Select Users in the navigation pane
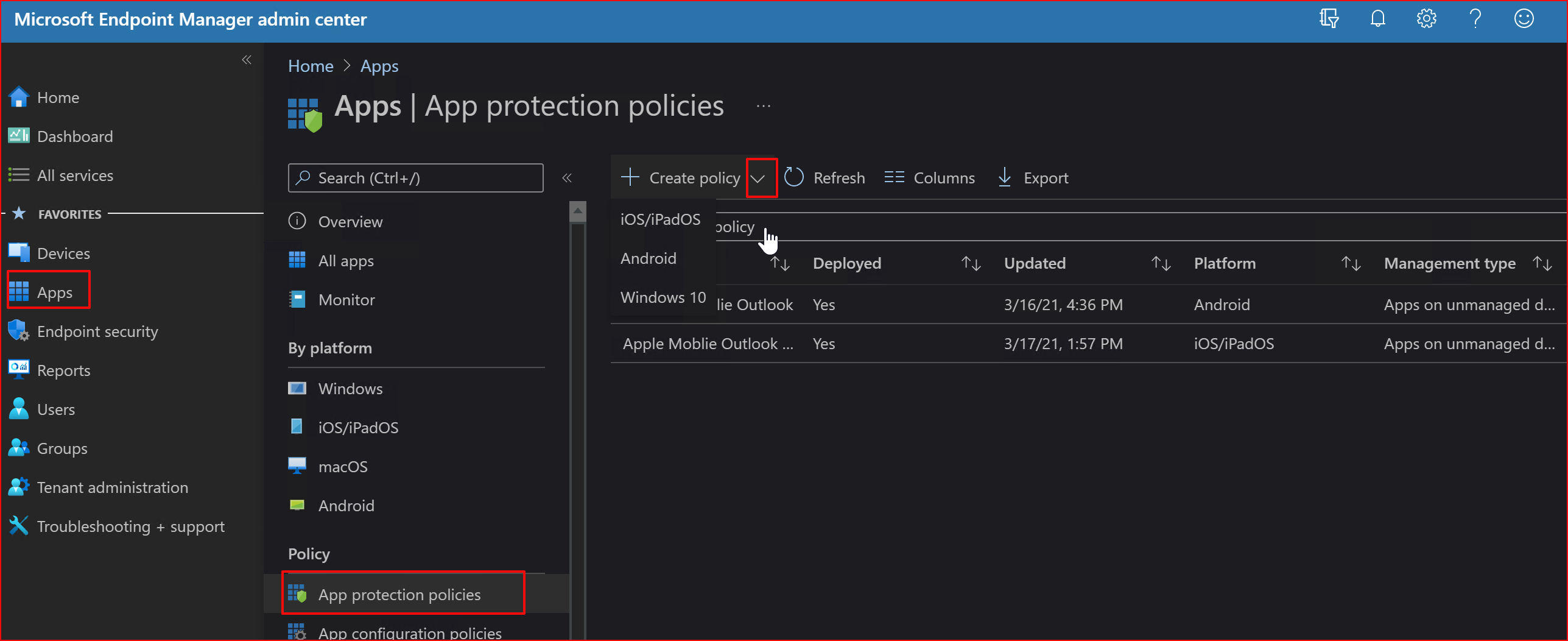Screen dimensions: 1568x641 pyautogui.click(x=56, y=409)
